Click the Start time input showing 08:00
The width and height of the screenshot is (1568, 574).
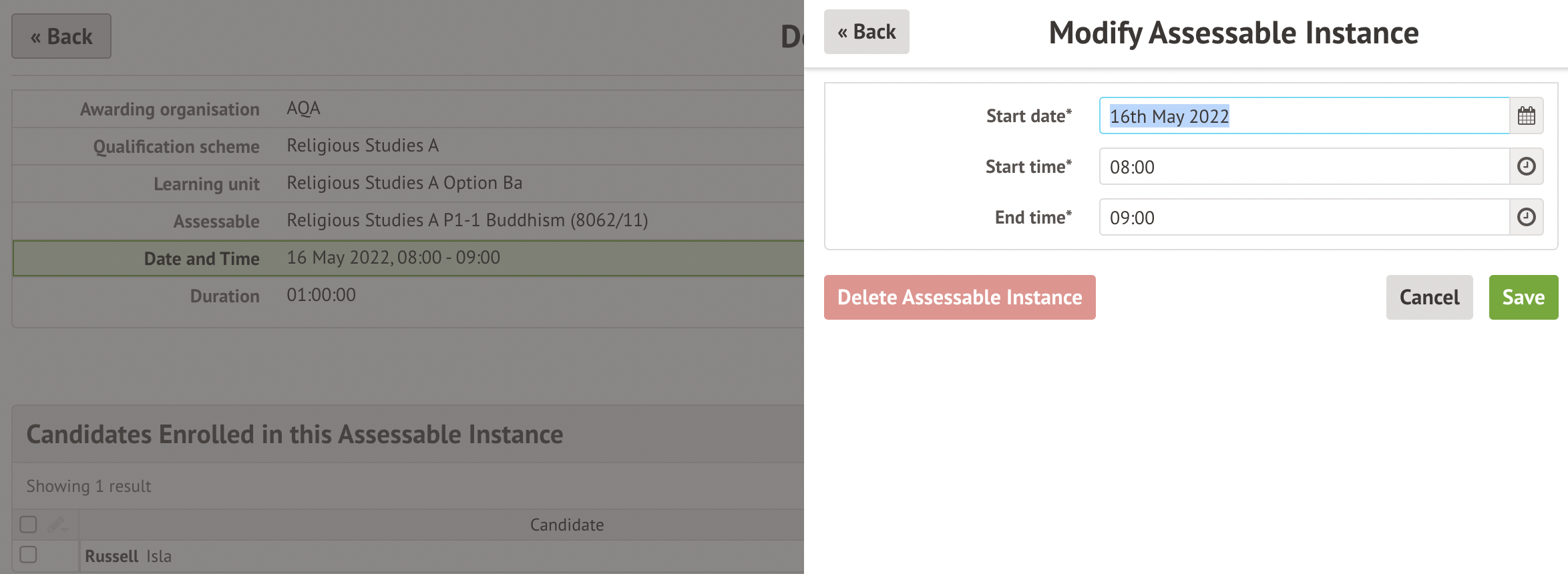(x=1302, y=166)
